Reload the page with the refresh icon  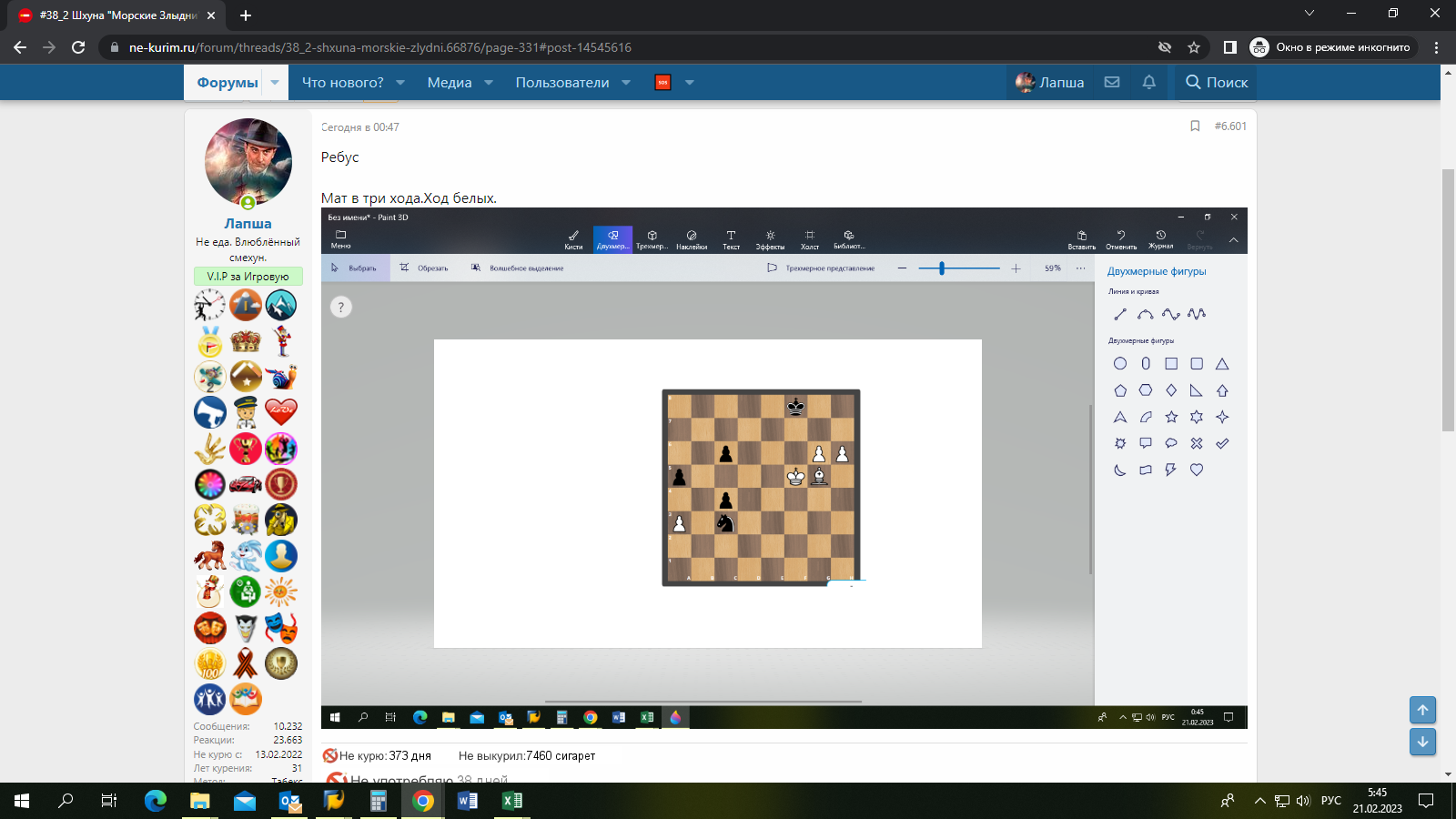(x=78, y=47)
